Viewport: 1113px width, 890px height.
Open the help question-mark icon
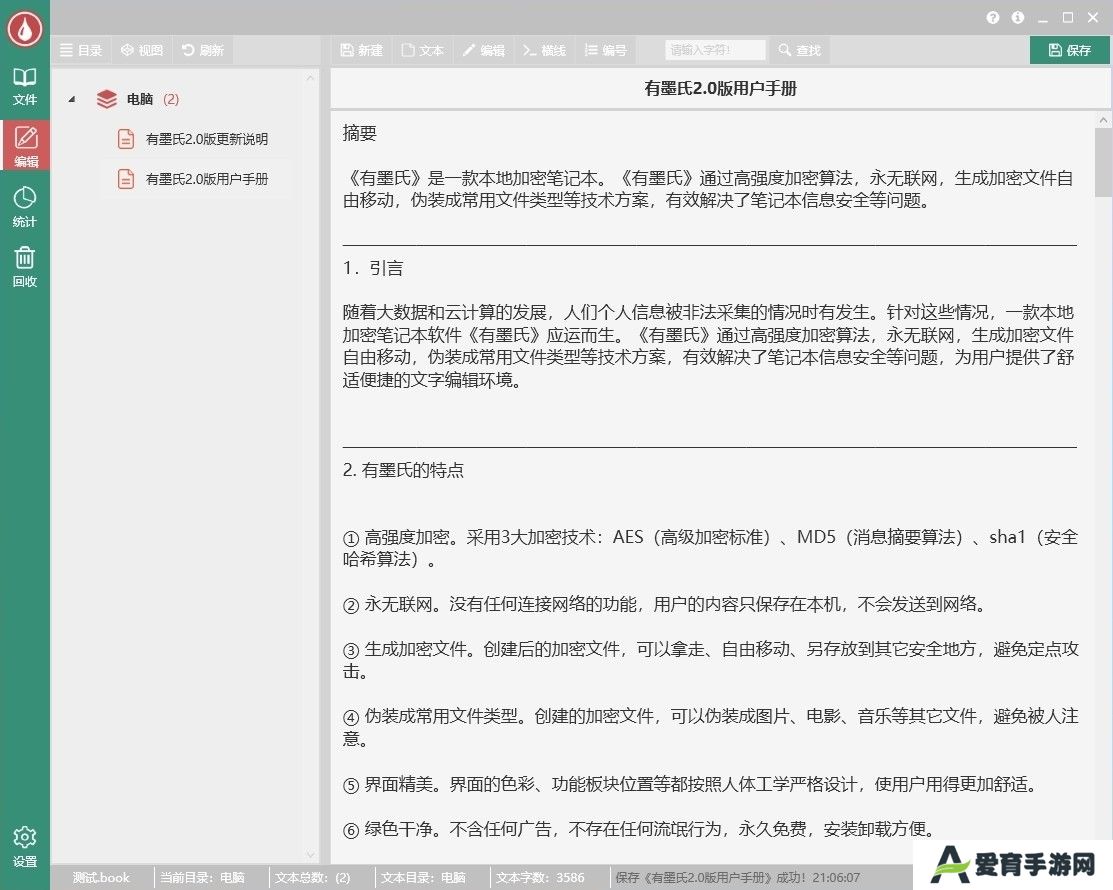[992, 18]
